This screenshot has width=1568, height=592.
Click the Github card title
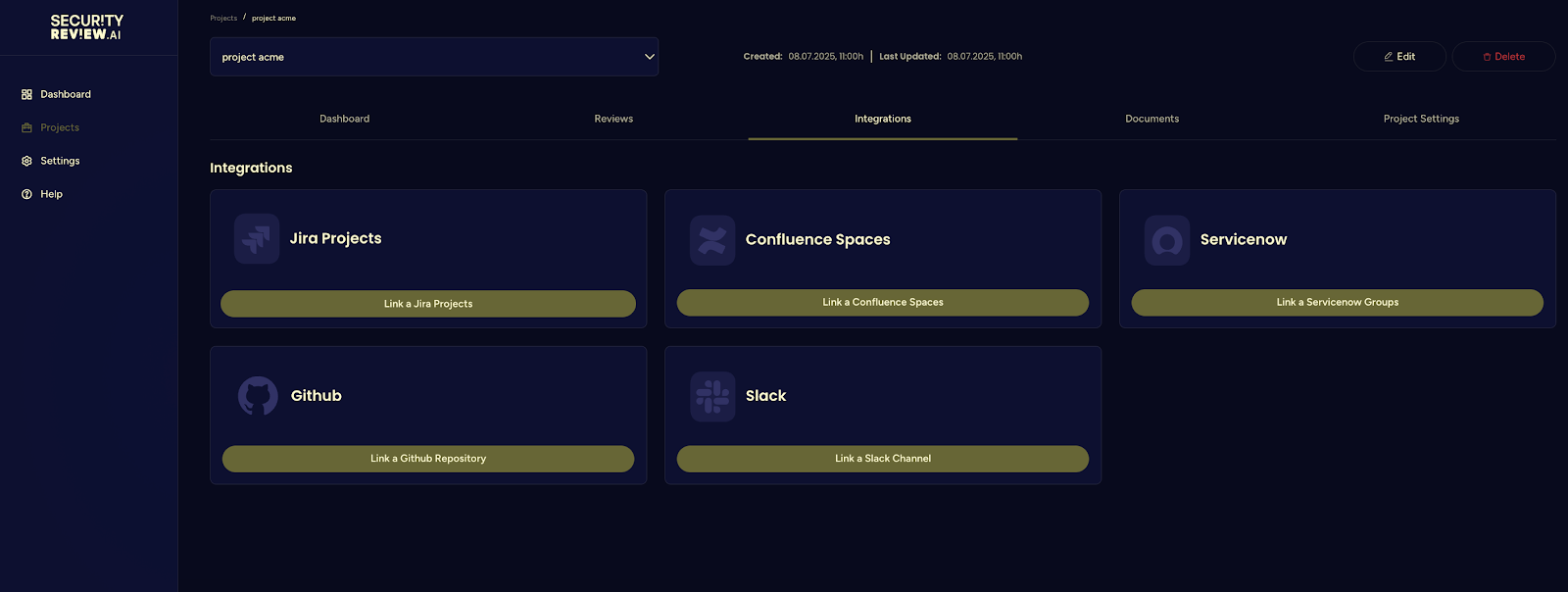317,396
